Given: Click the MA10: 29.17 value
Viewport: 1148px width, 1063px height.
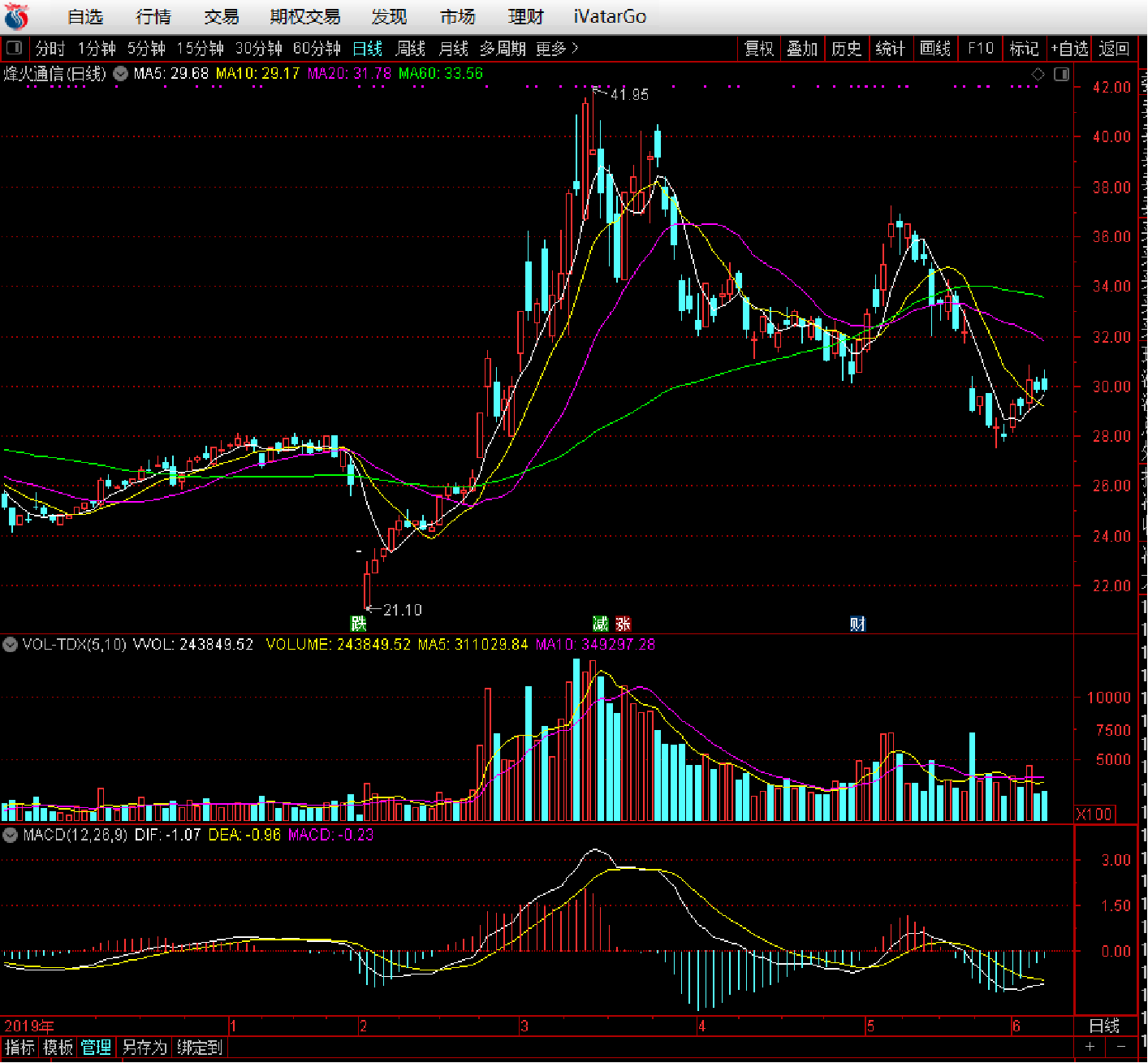Looking at the screenshot, I should (x=258, y=74).
